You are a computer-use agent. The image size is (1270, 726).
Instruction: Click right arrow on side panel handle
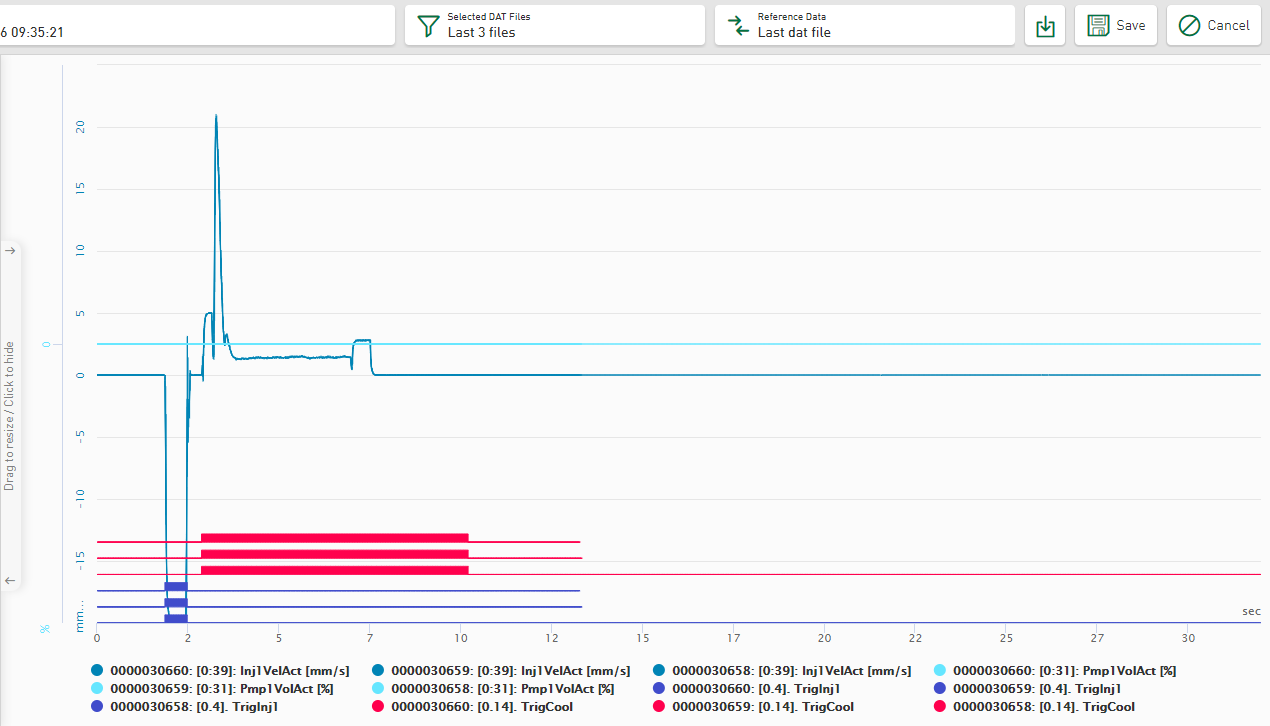coord(10,251)
